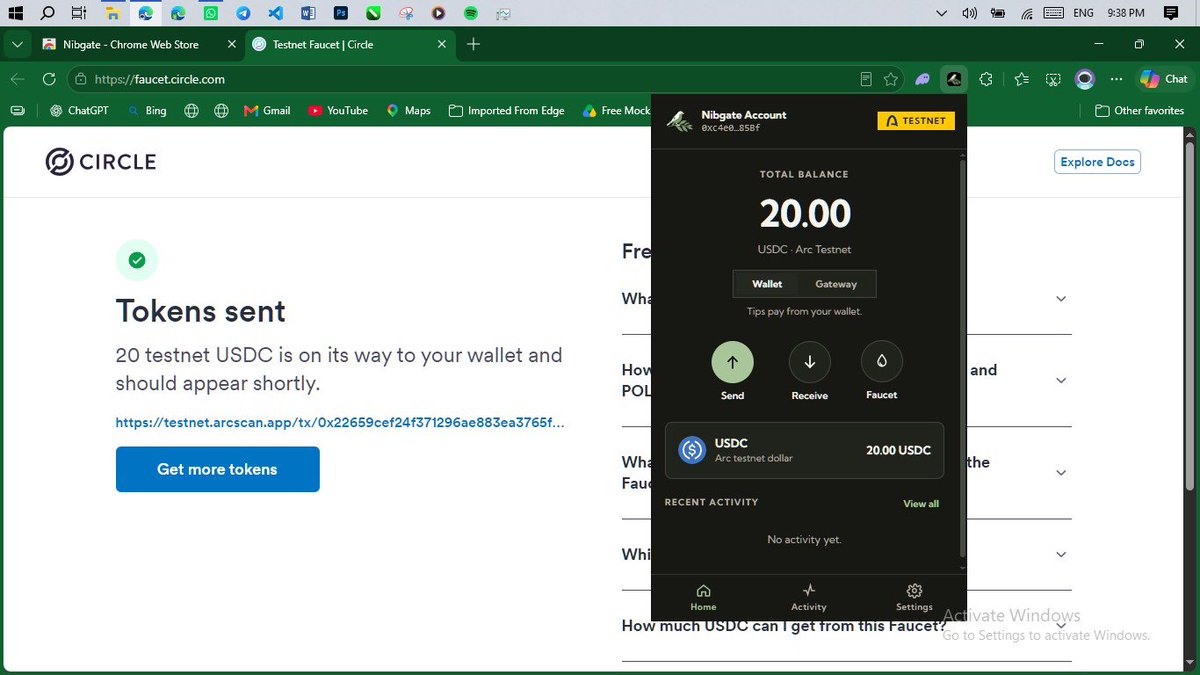Click the Nibgate Account bird avatar
Screen dimensions: 1200x675
click(680, 121)
